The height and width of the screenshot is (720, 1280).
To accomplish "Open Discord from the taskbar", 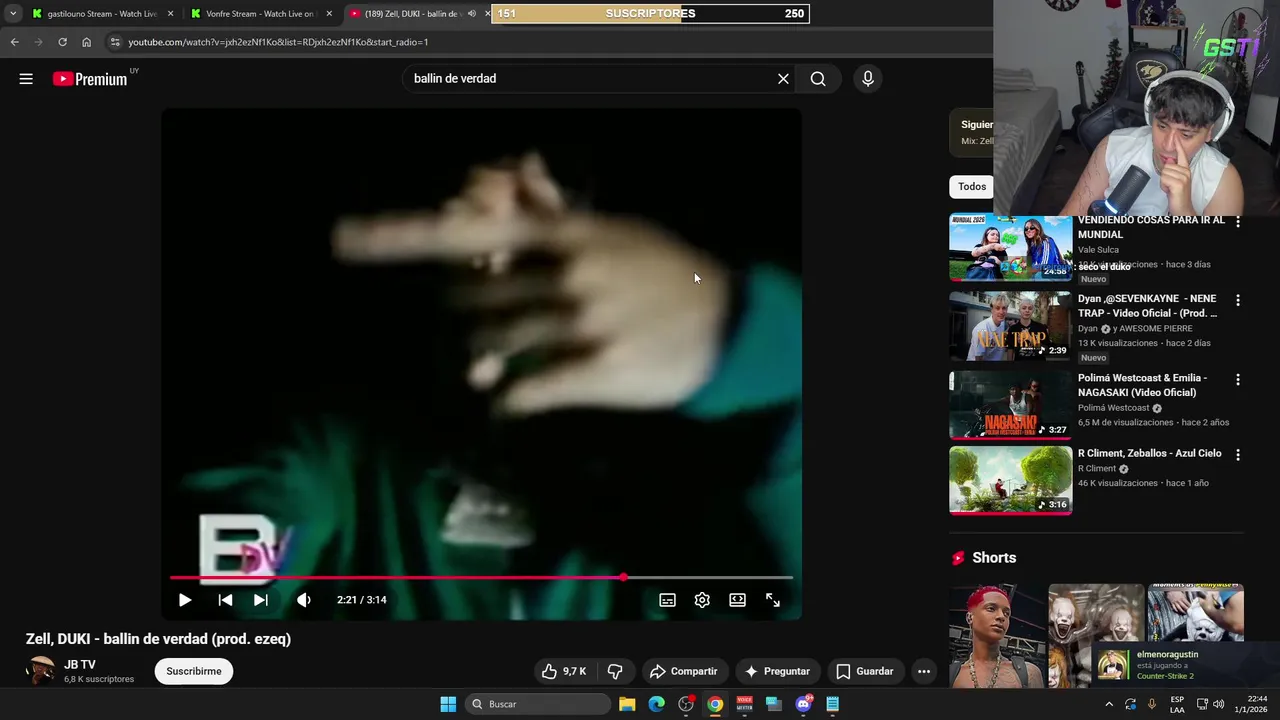I will pos(804,704).
